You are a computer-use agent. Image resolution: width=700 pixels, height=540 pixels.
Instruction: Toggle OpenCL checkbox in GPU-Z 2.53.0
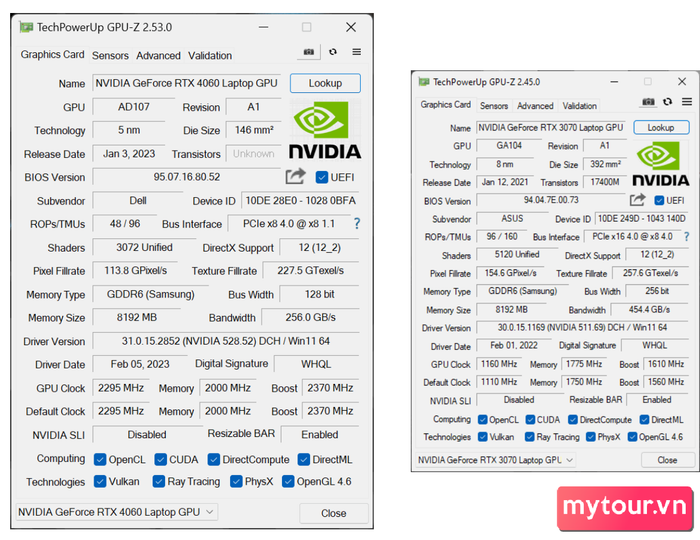[x=100, y=459]
